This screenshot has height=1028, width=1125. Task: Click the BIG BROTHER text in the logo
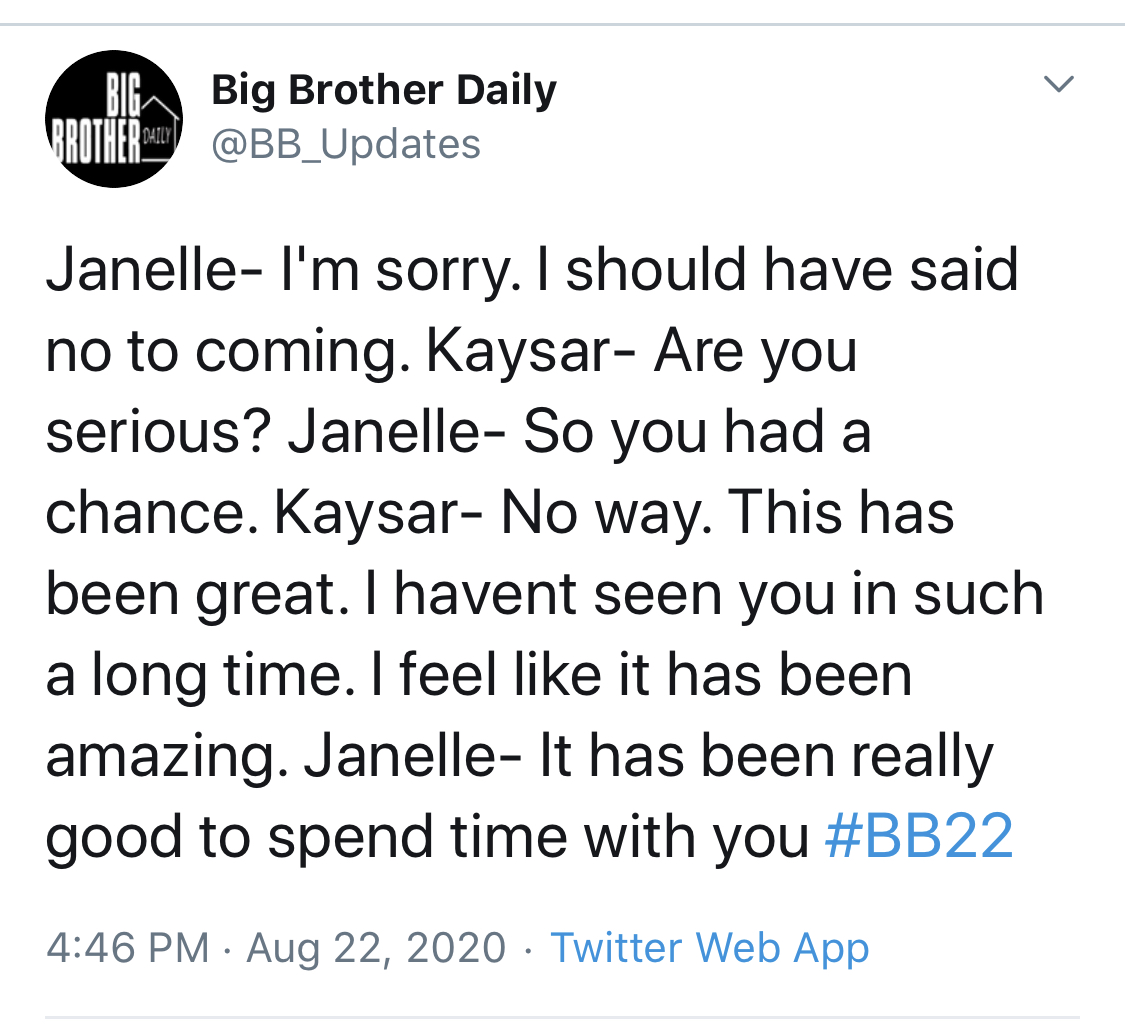(95, 119)
